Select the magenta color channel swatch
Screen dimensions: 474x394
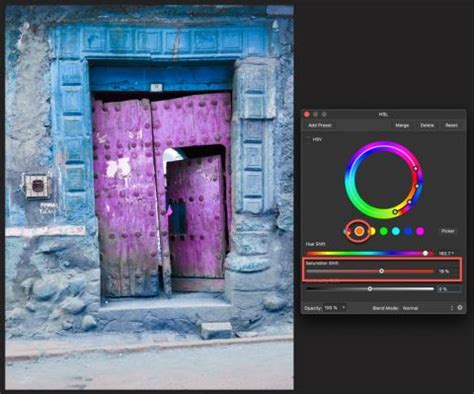click(x=420, y=231)
